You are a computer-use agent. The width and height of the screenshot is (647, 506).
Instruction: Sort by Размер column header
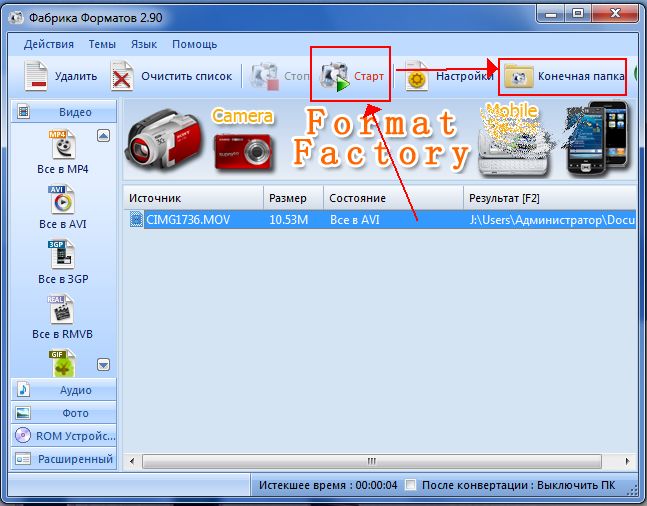[293, 198]
